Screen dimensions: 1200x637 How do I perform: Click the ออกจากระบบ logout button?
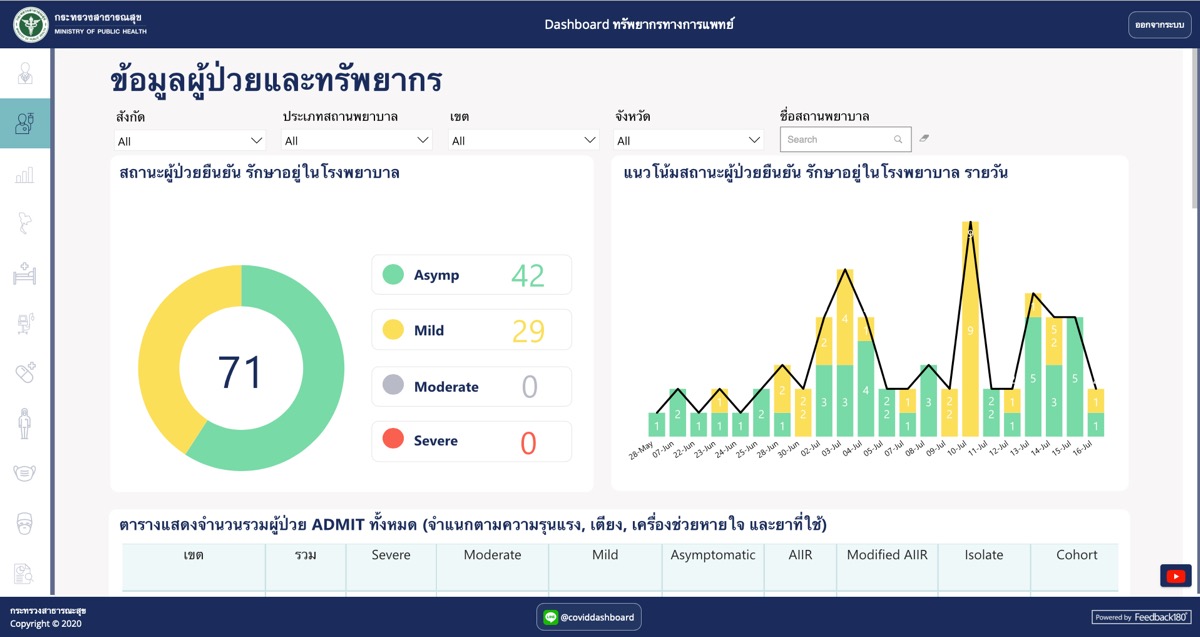click(x=1159, y=24)
